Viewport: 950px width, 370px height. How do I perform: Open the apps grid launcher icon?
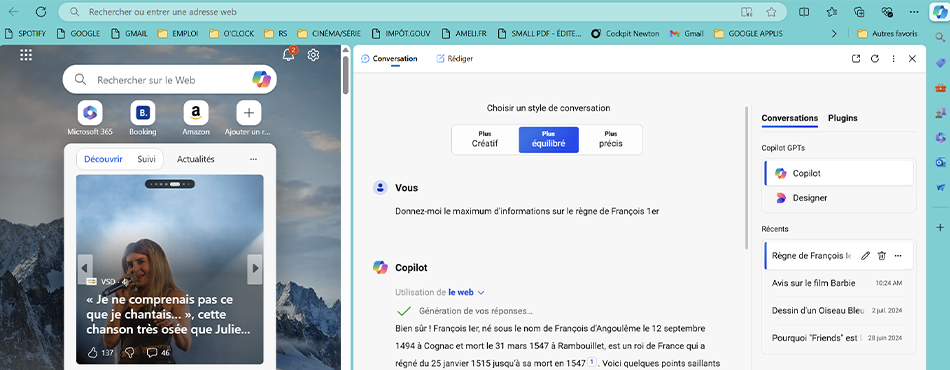tap(26, 55)
